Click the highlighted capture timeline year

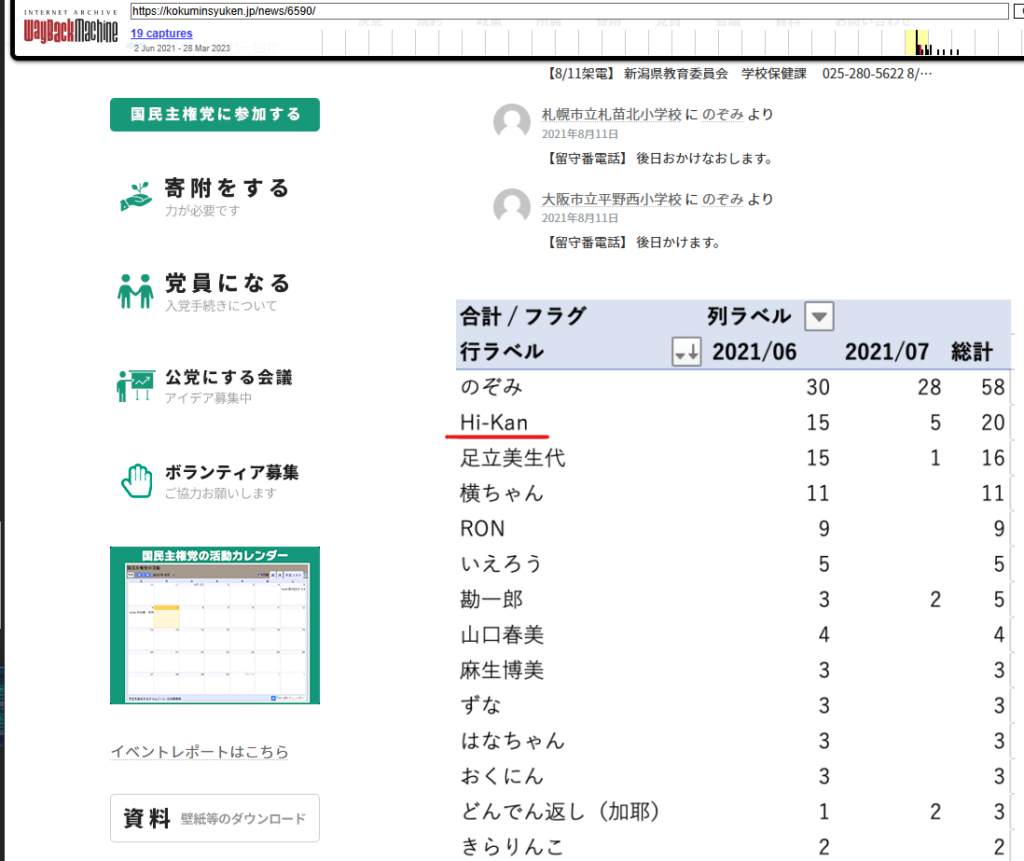(917, 43)
